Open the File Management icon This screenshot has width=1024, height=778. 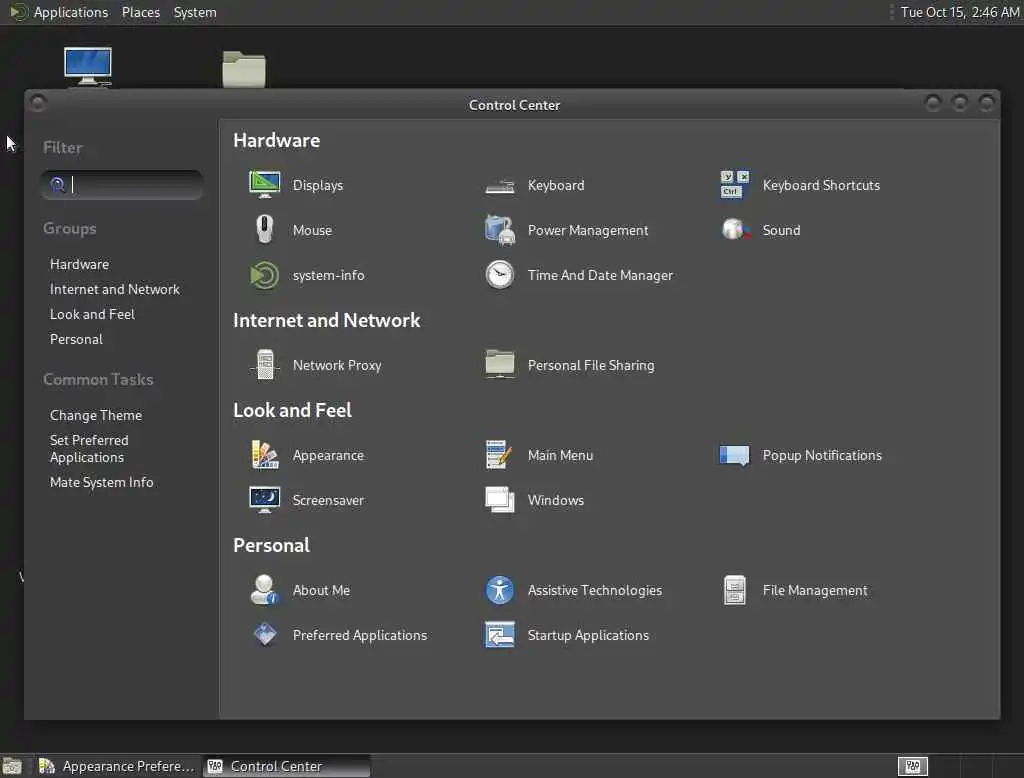735,590
